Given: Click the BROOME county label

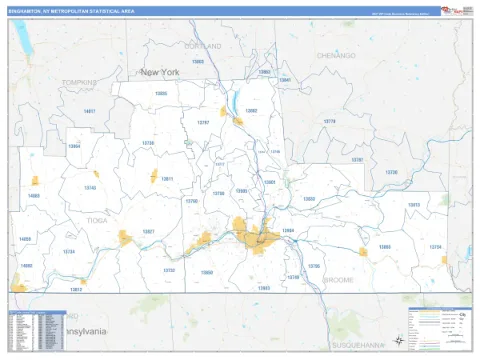Looking at the screenshot, I should coord(338,280).
